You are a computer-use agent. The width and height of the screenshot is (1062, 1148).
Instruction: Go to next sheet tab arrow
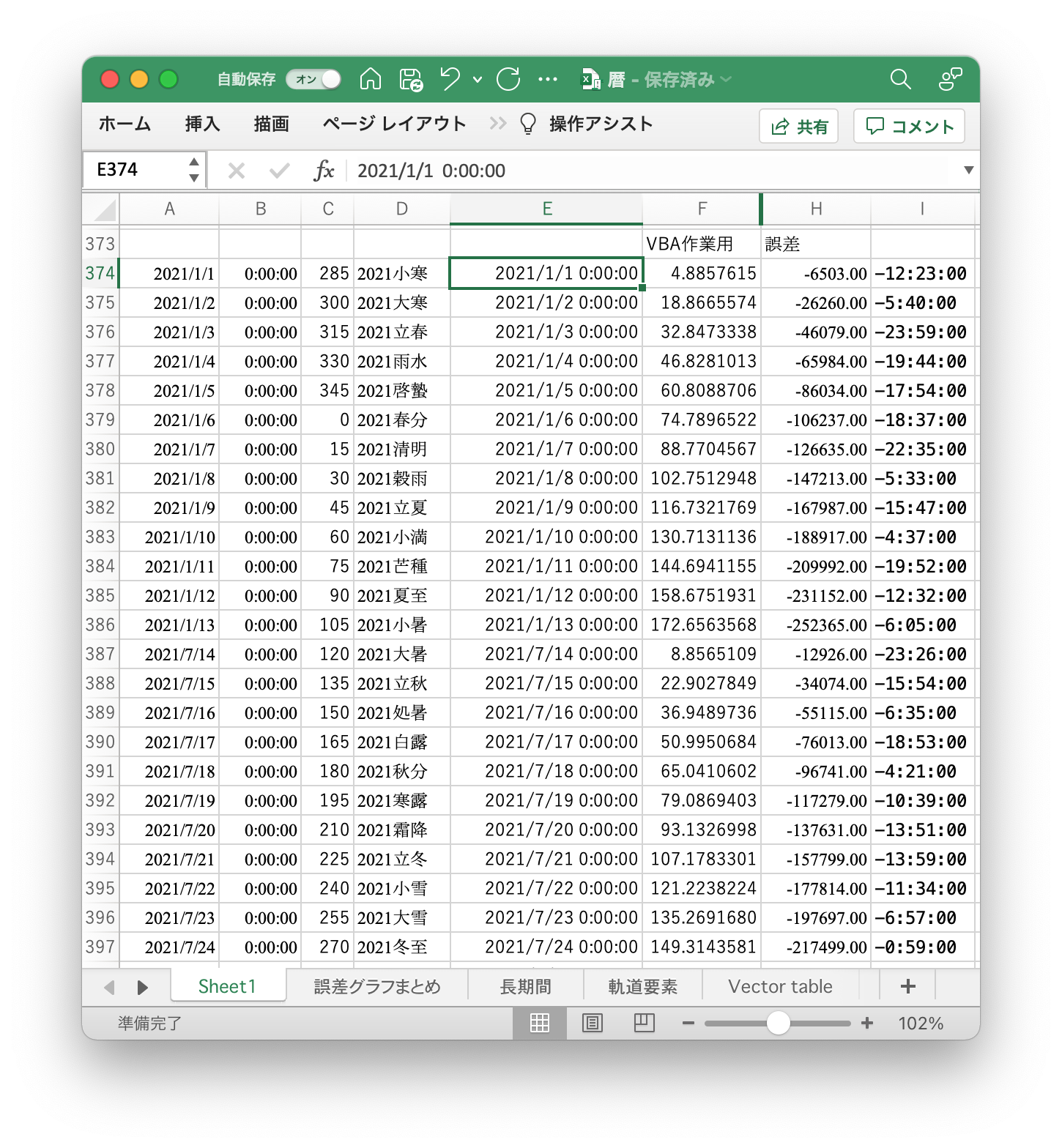[142, 987]
